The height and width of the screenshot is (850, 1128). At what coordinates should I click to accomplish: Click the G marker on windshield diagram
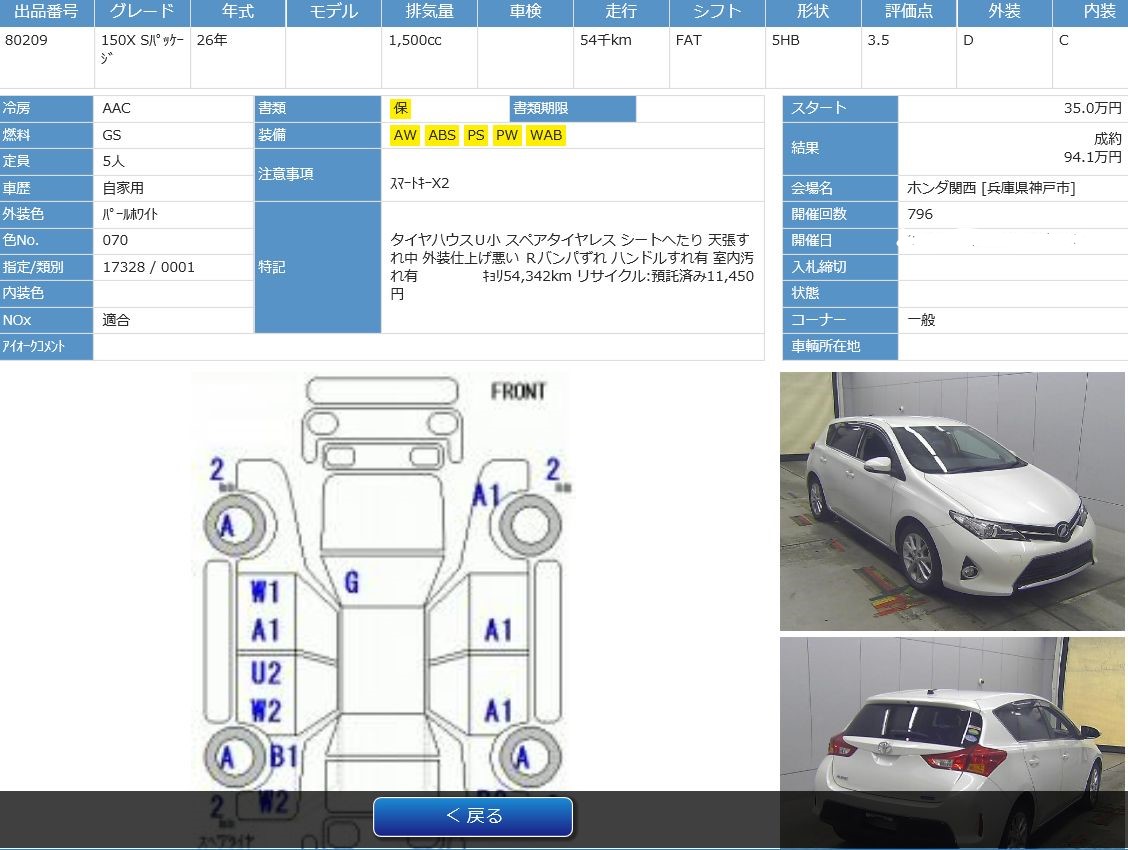[351, 582]
